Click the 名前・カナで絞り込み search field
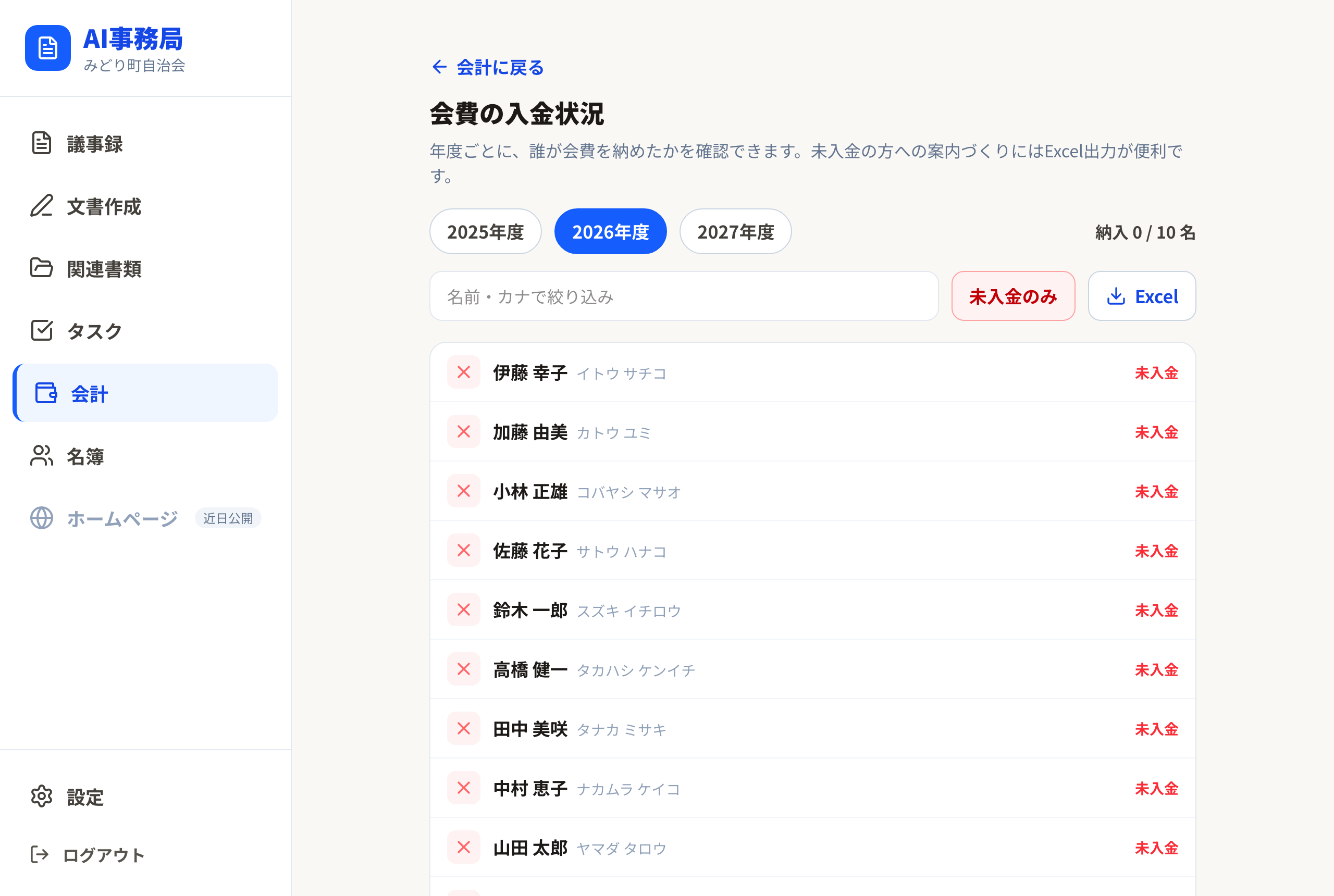 point(684,296)
